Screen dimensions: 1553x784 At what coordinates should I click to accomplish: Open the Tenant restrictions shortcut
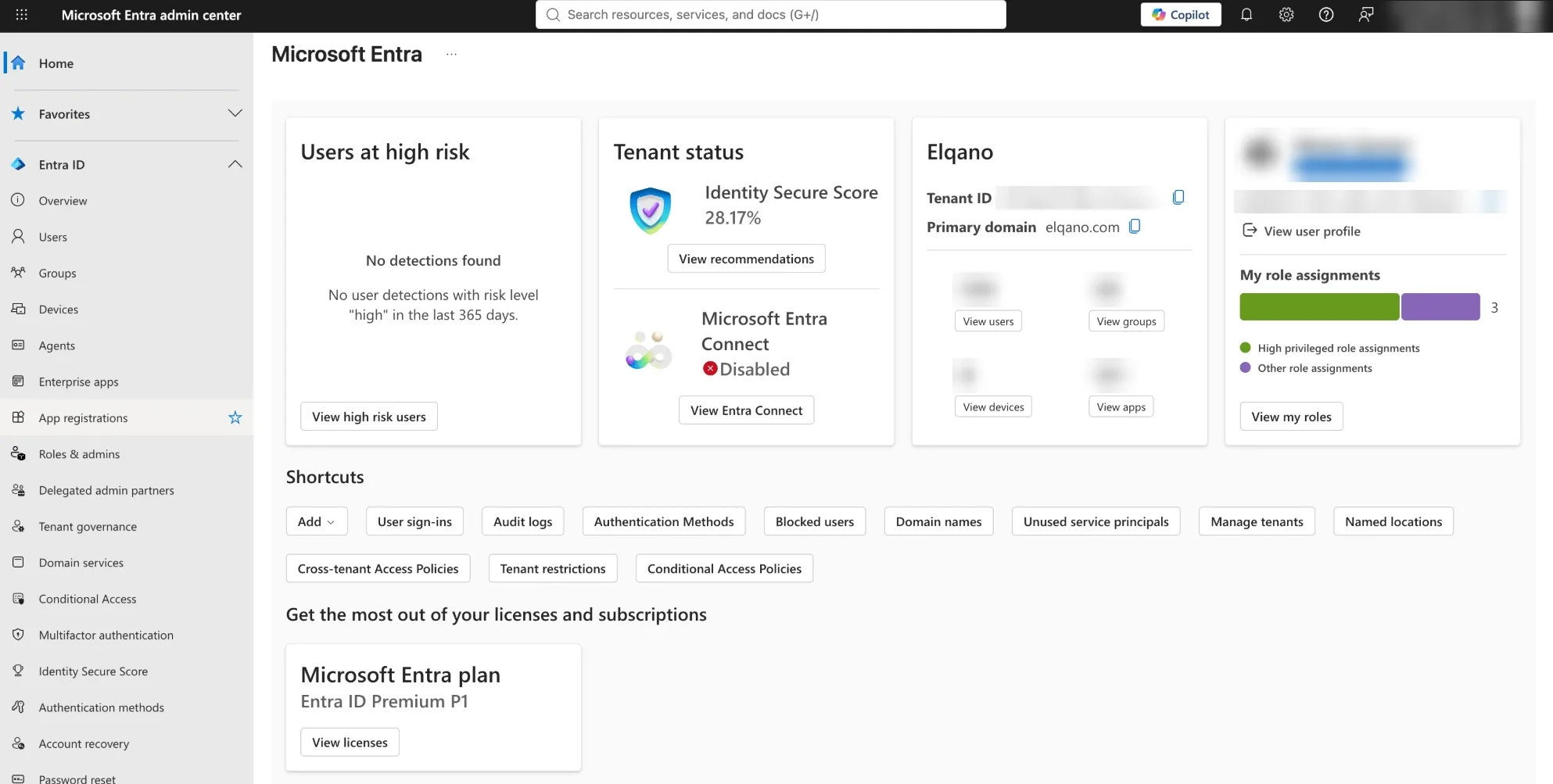[553, 568]
